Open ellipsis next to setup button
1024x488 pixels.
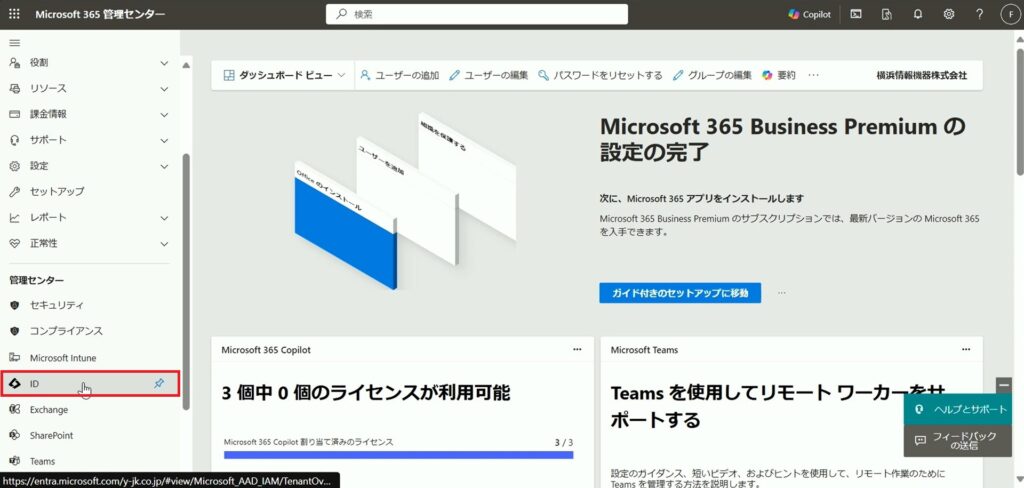(782, 293)
